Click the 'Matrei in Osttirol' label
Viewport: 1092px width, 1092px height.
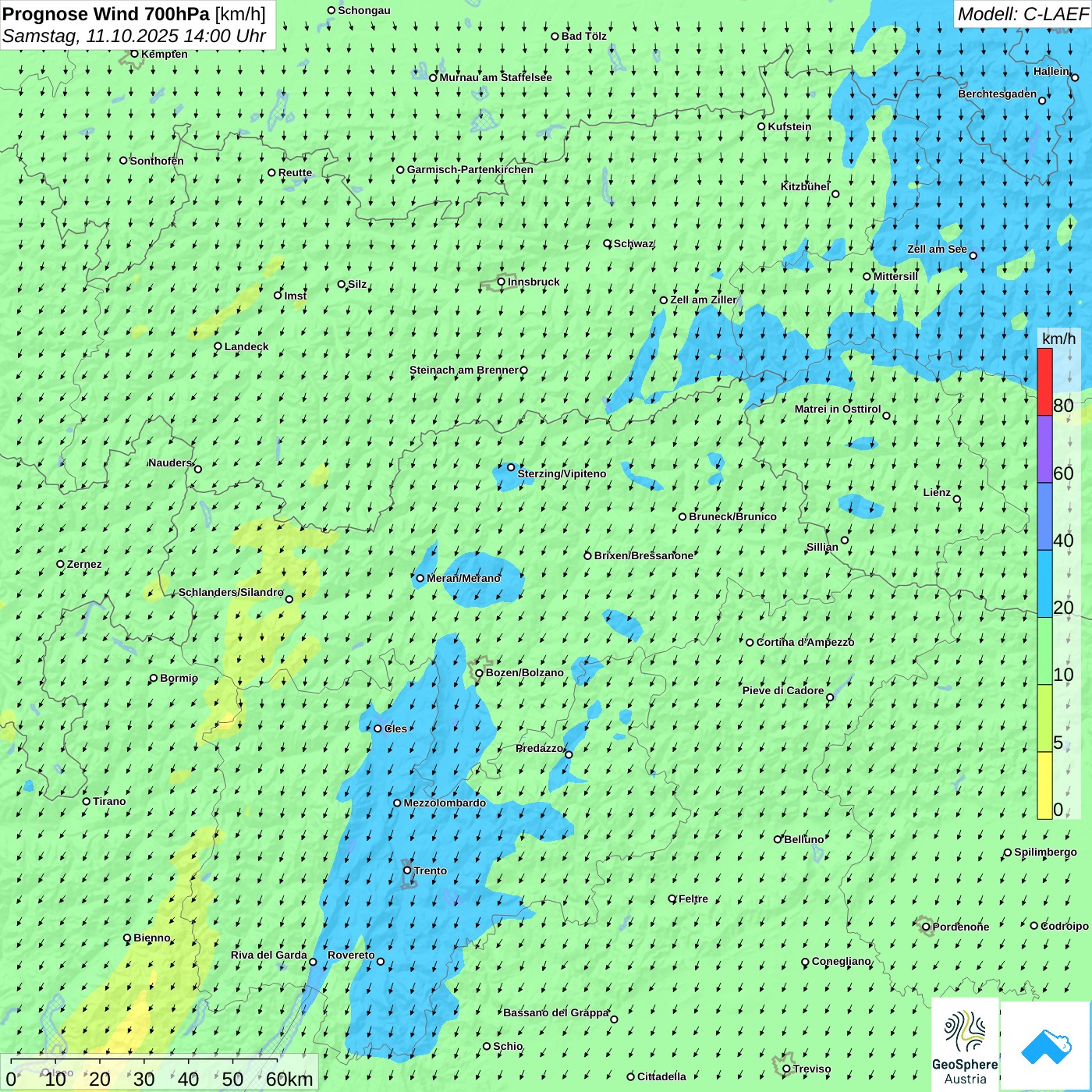tap(838, 409)
